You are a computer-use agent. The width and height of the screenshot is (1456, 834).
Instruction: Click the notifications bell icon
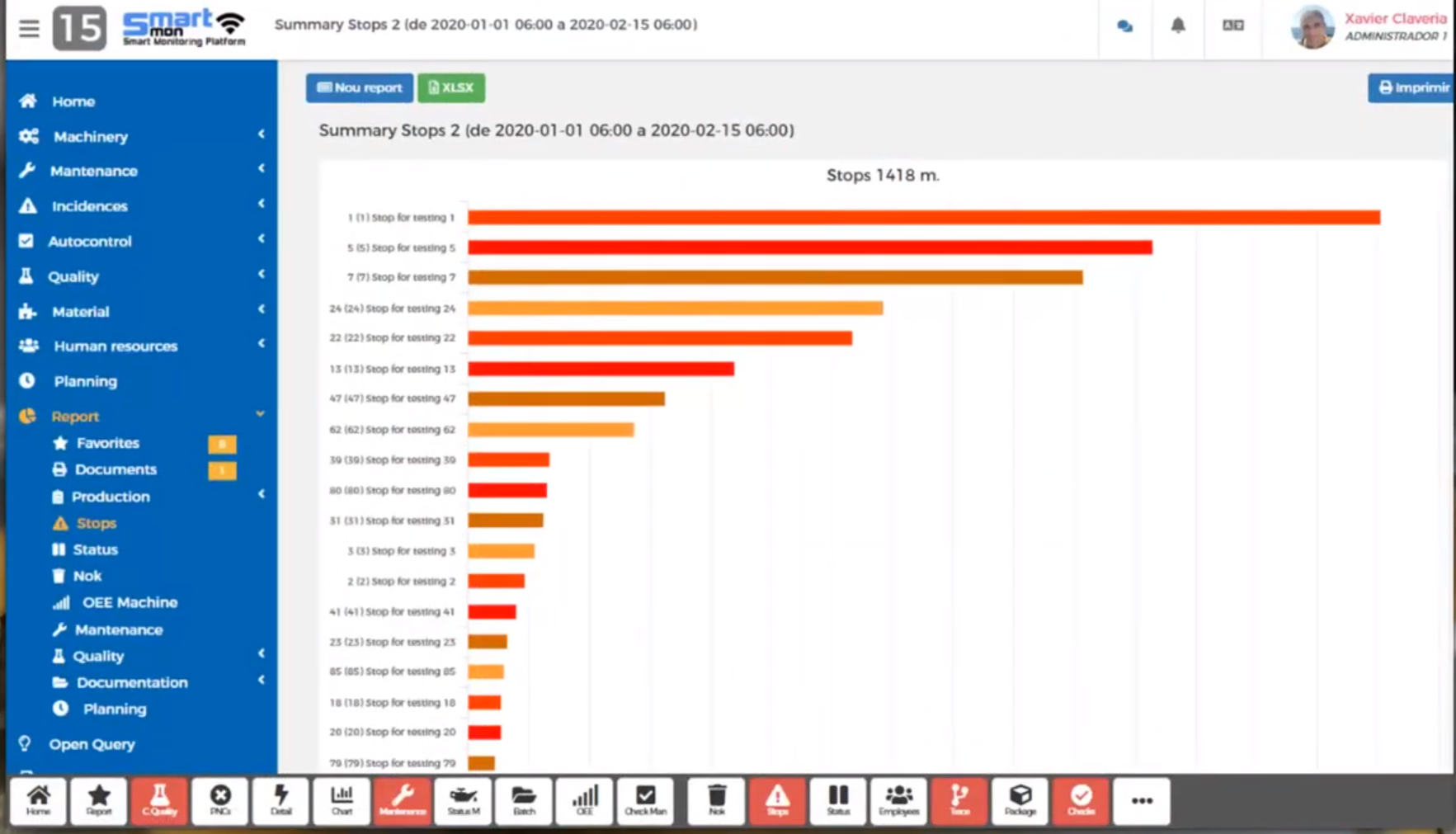click(1177, 26)
